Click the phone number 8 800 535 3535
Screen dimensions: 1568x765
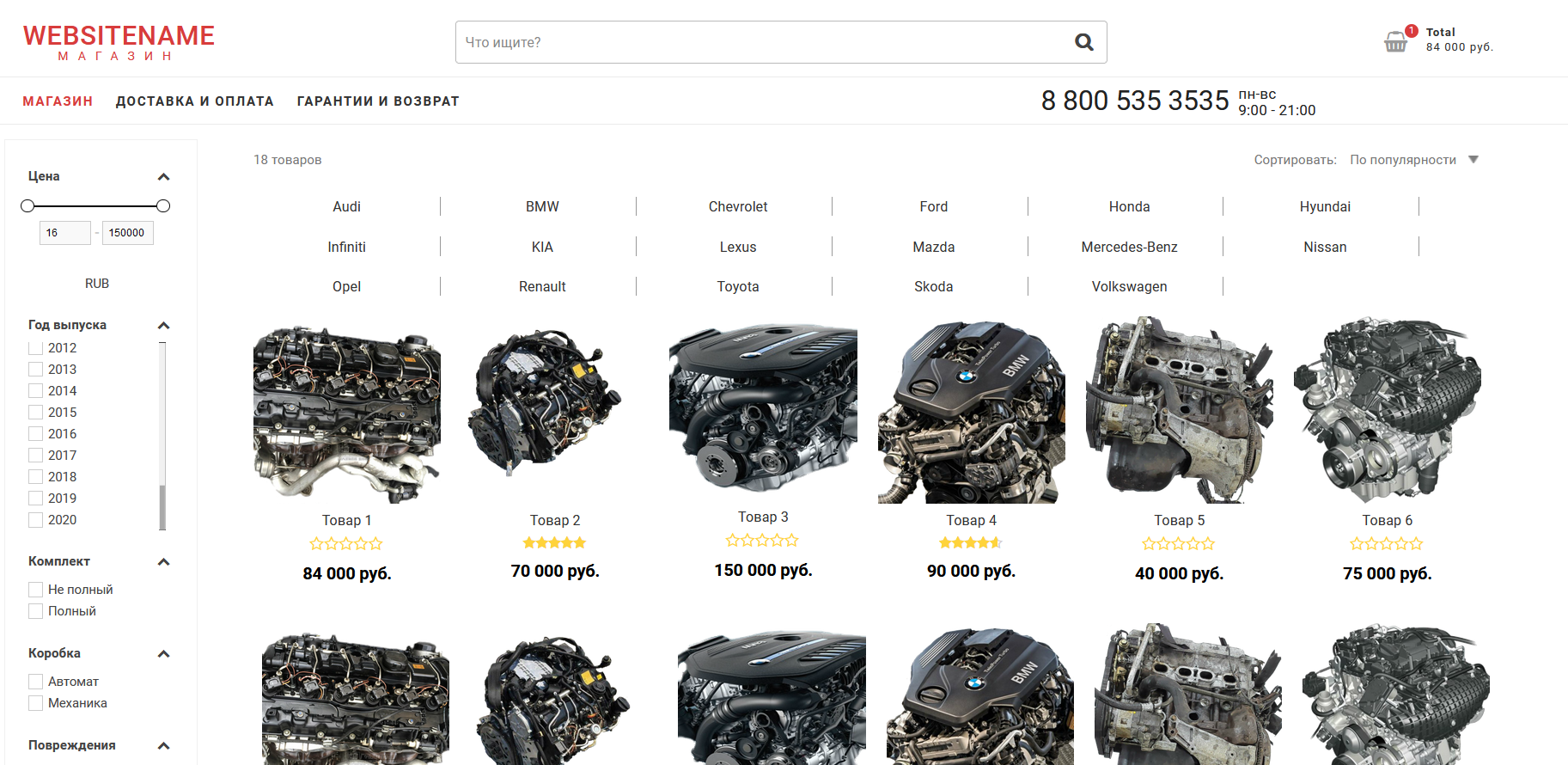click(1135, 101)
